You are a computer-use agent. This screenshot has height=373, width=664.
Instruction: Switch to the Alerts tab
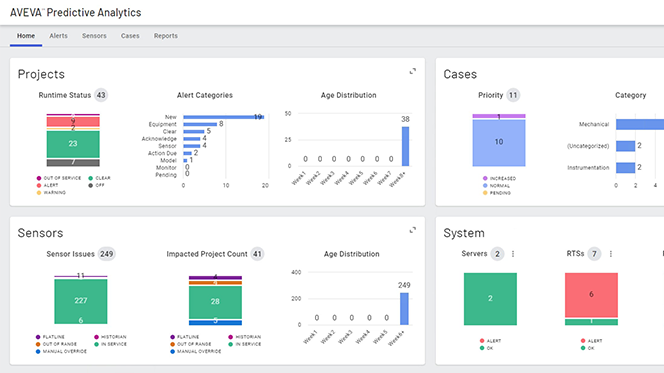click(x=58, y=36)
